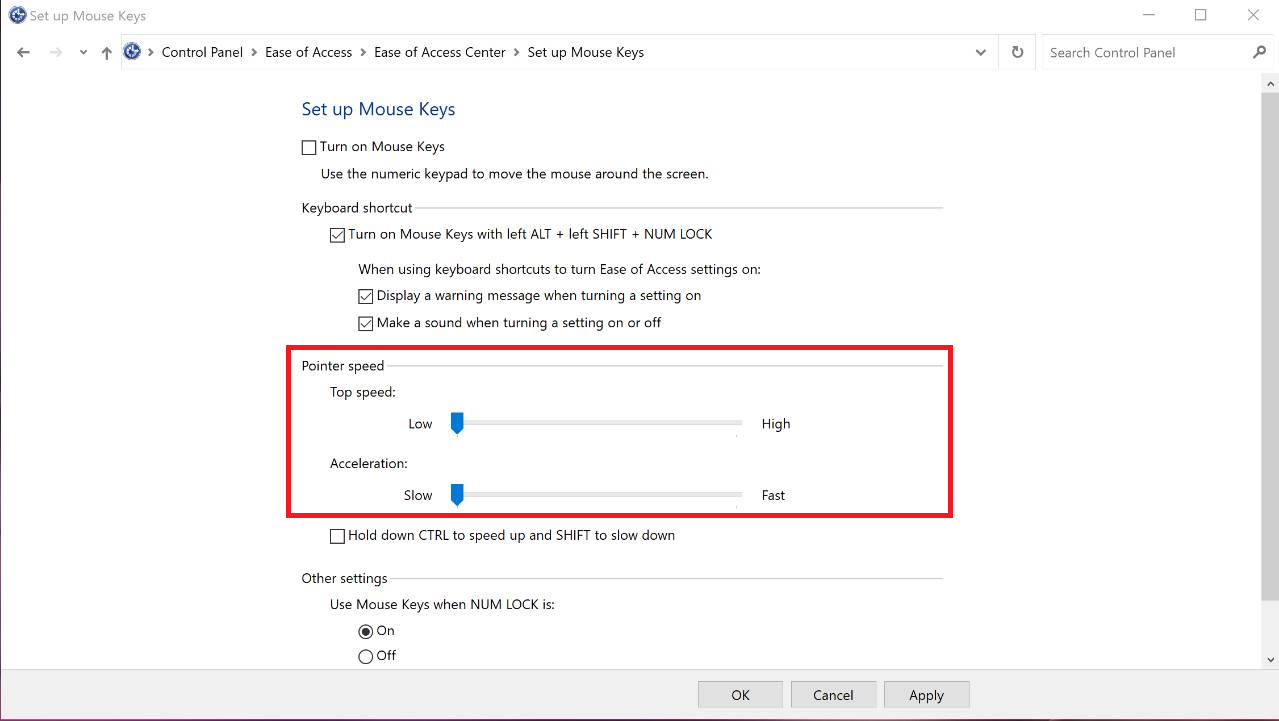Click the Forward navigation arrow

click(x=56, y=53)
